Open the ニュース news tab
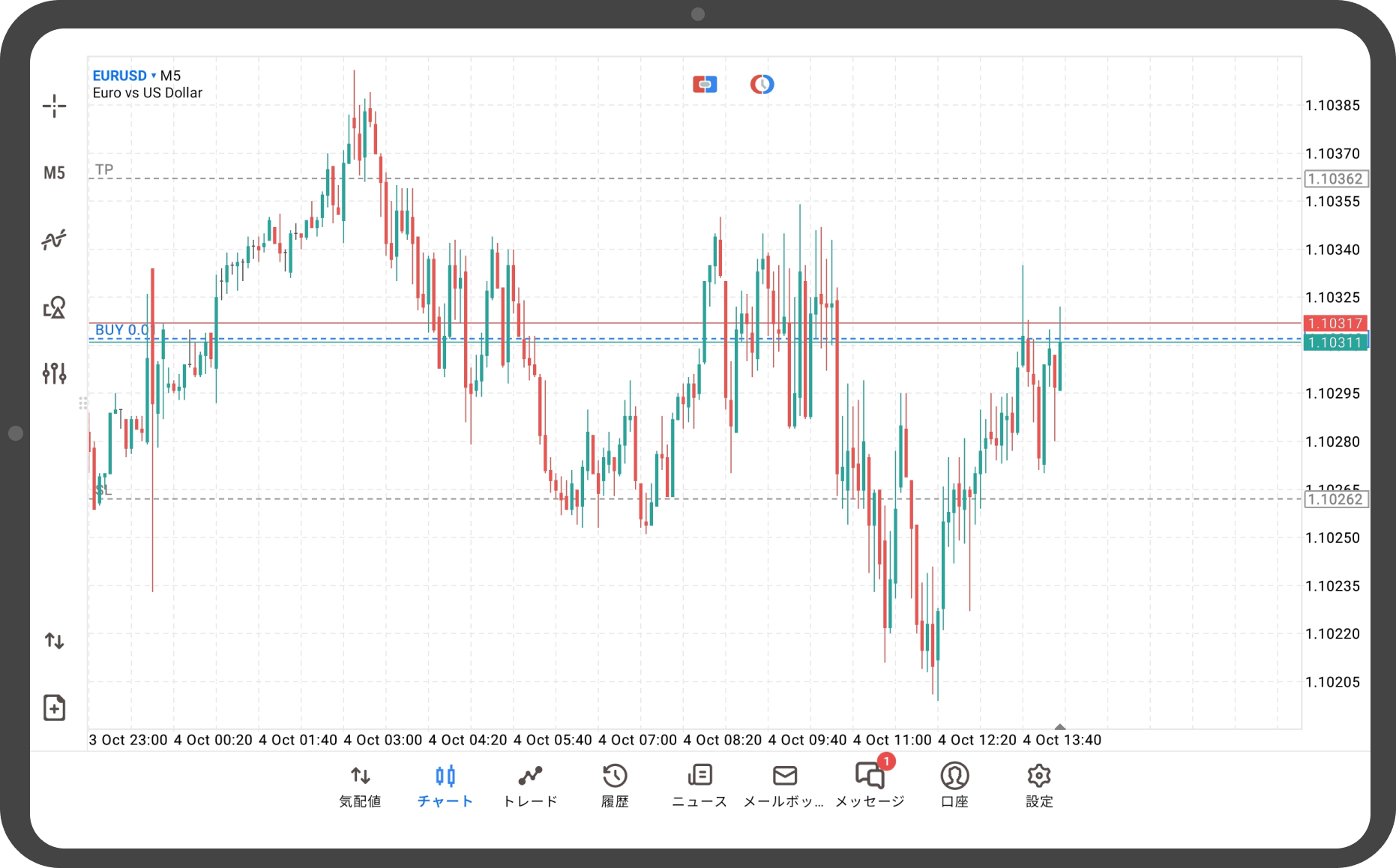 click(699, 786)
